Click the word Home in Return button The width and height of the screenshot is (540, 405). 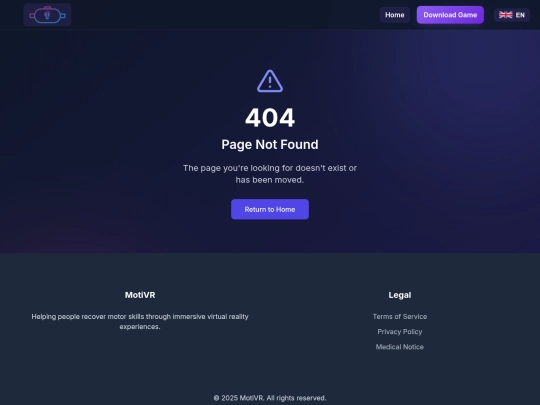point(285,209)
